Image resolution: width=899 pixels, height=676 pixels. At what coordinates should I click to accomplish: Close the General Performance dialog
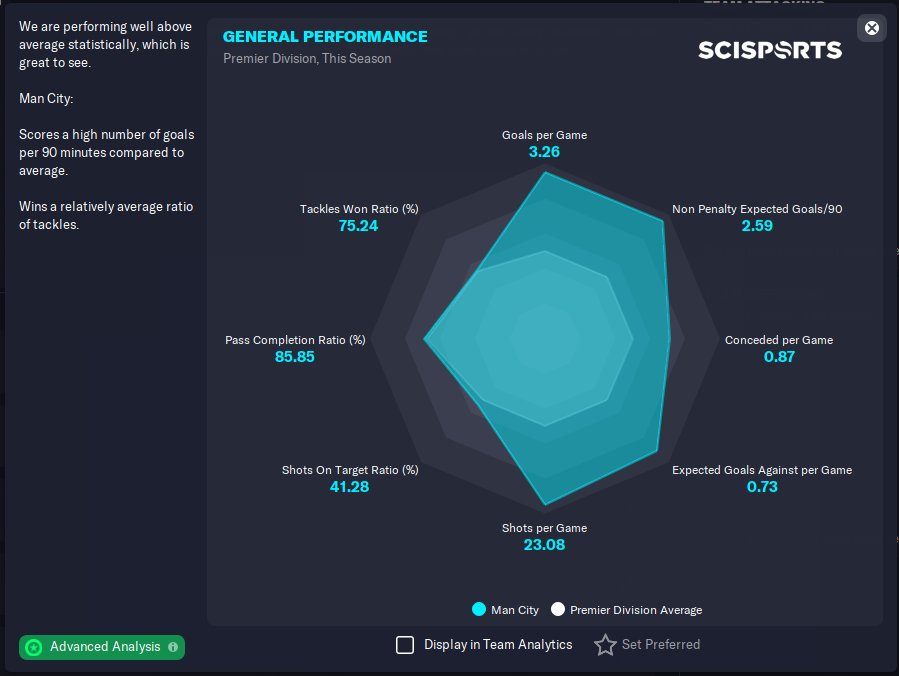tap(872, 28)
